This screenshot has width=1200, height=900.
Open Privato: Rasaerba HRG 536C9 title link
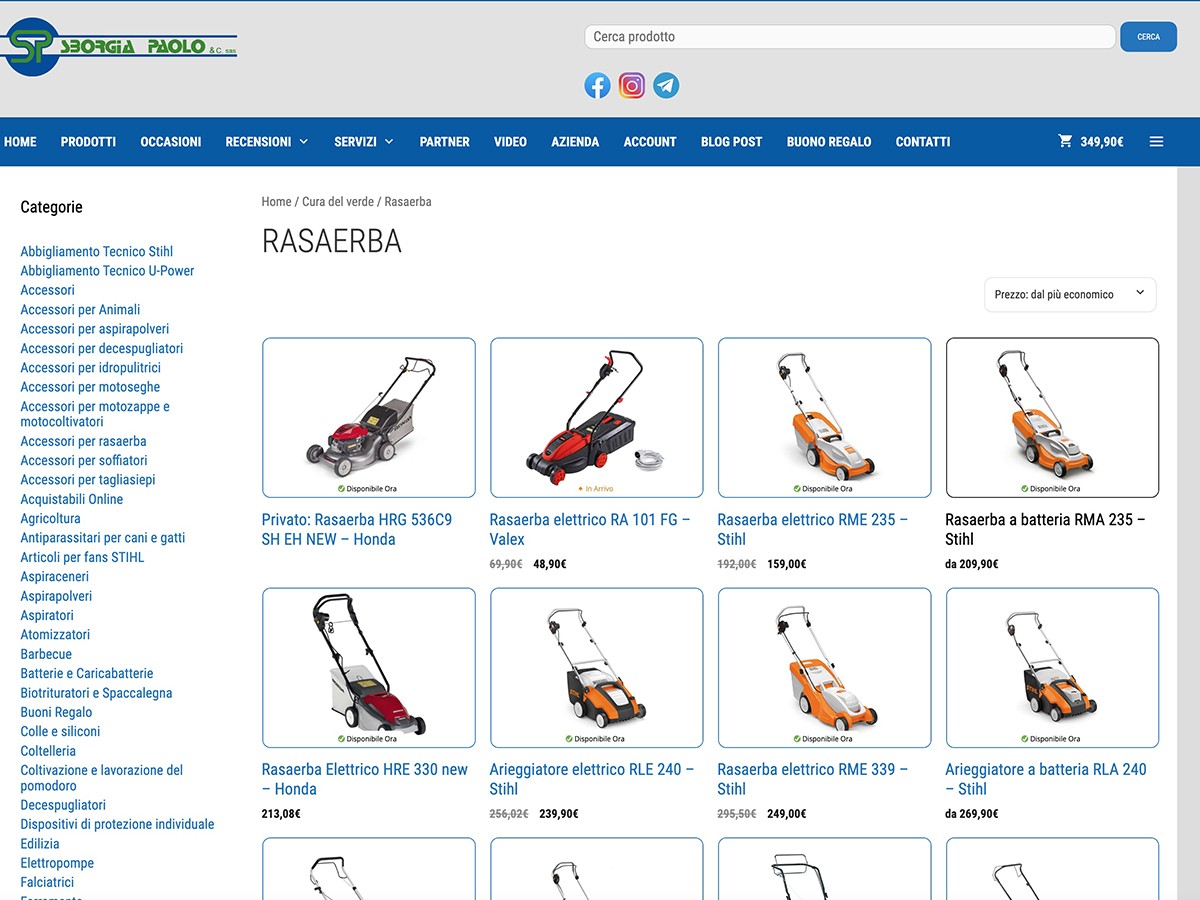pos(357,530)
